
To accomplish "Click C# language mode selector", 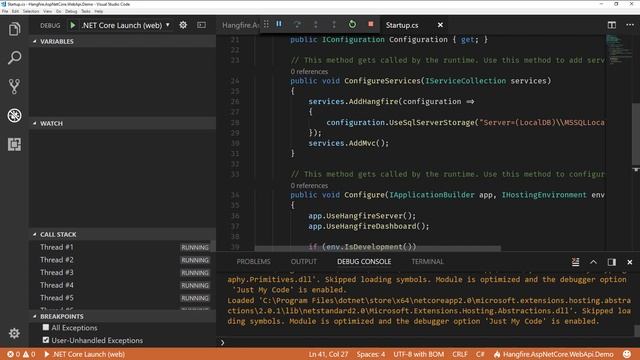I will point(480,354).
